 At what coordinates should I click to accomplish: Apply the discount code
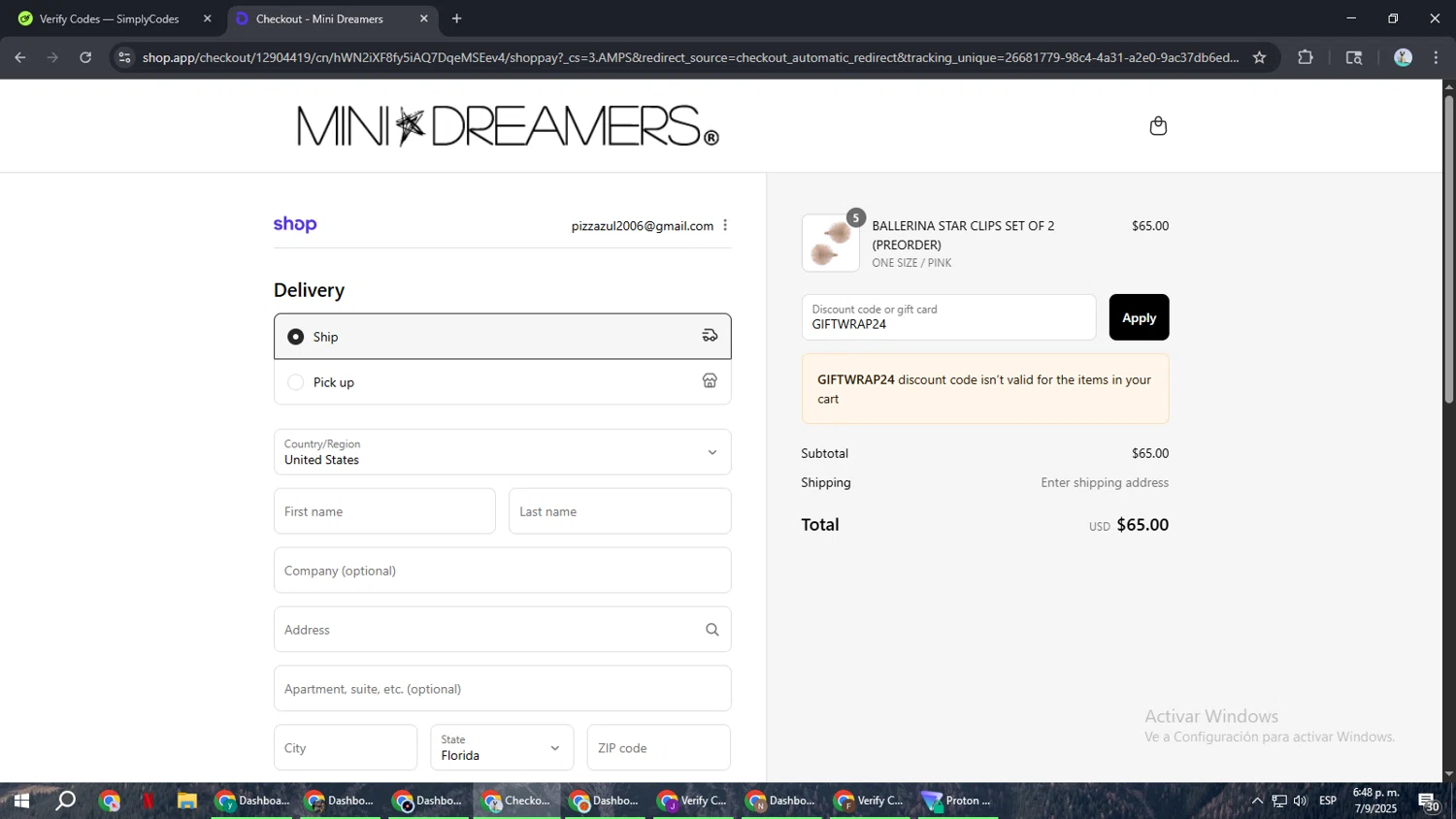(x=1139, y=317)
